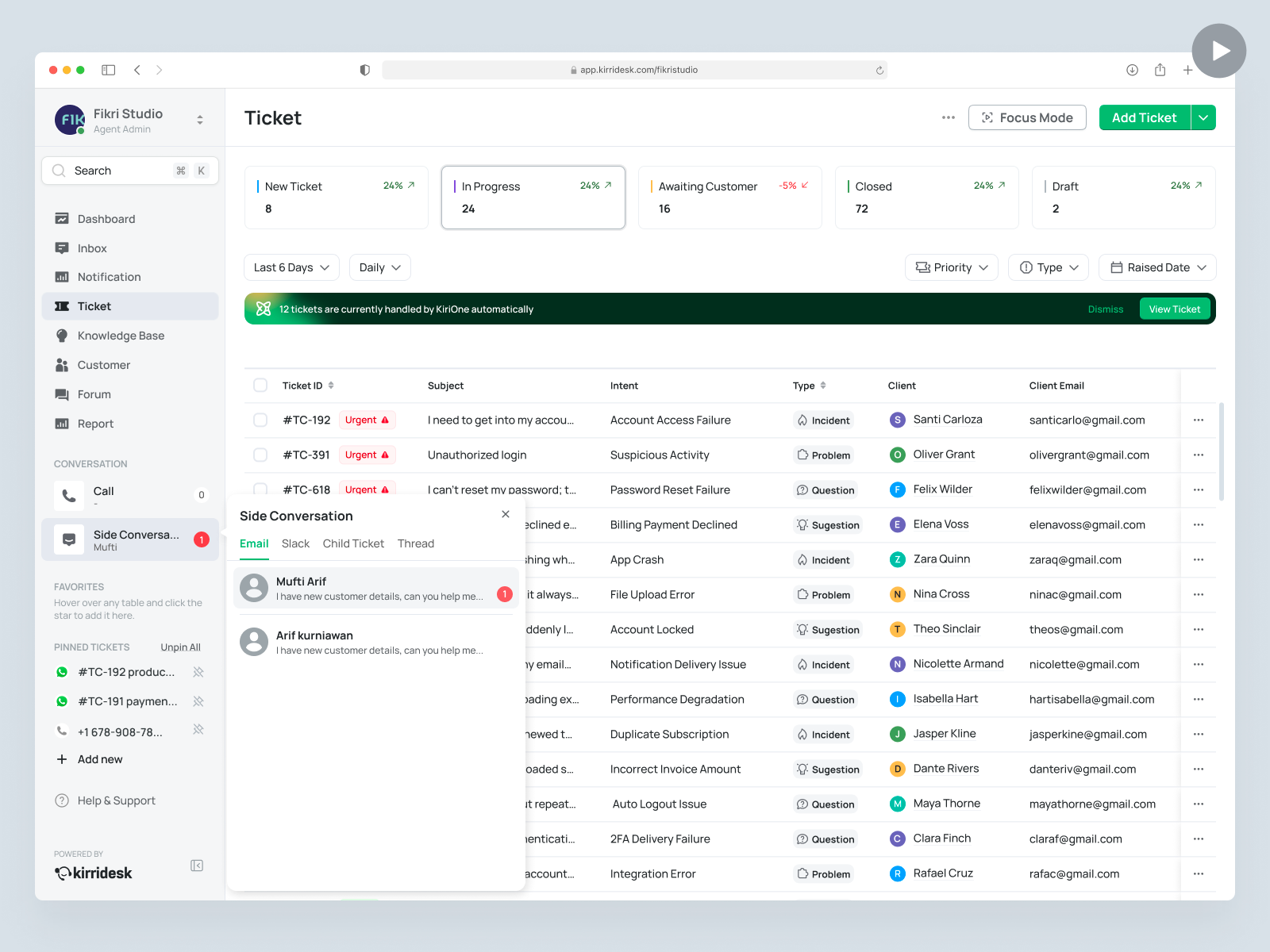Sort the table by Ticket ID
The image size is (1270, 952).
click(331, 386)
